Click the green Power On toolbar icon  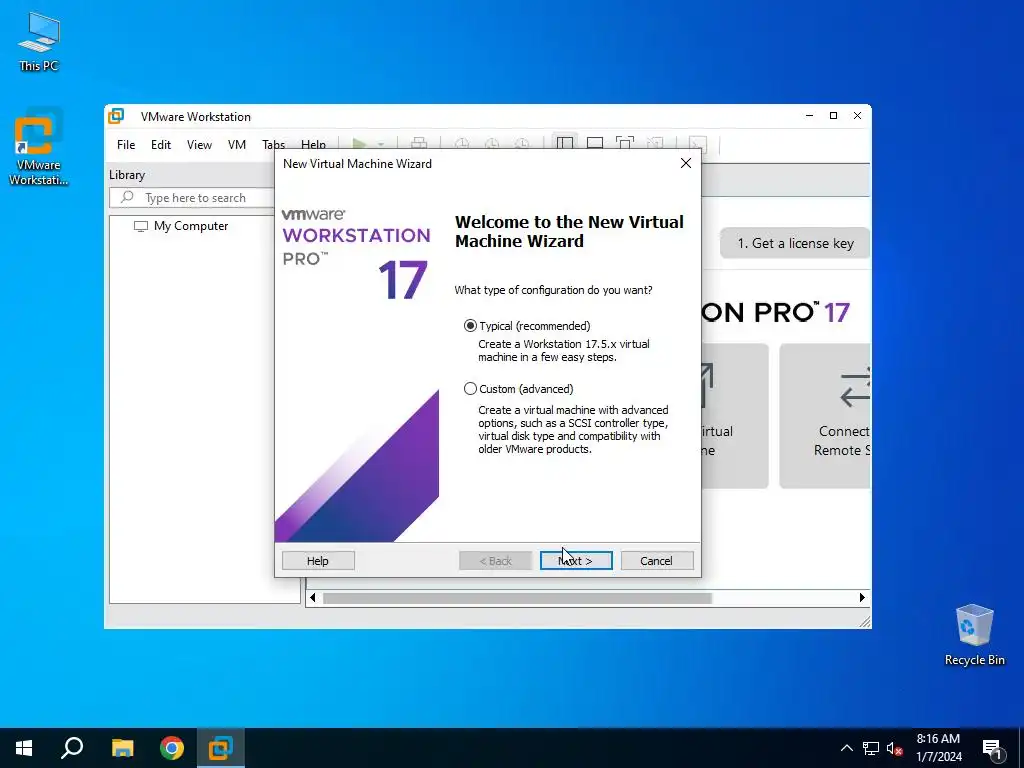coord(359,144)
